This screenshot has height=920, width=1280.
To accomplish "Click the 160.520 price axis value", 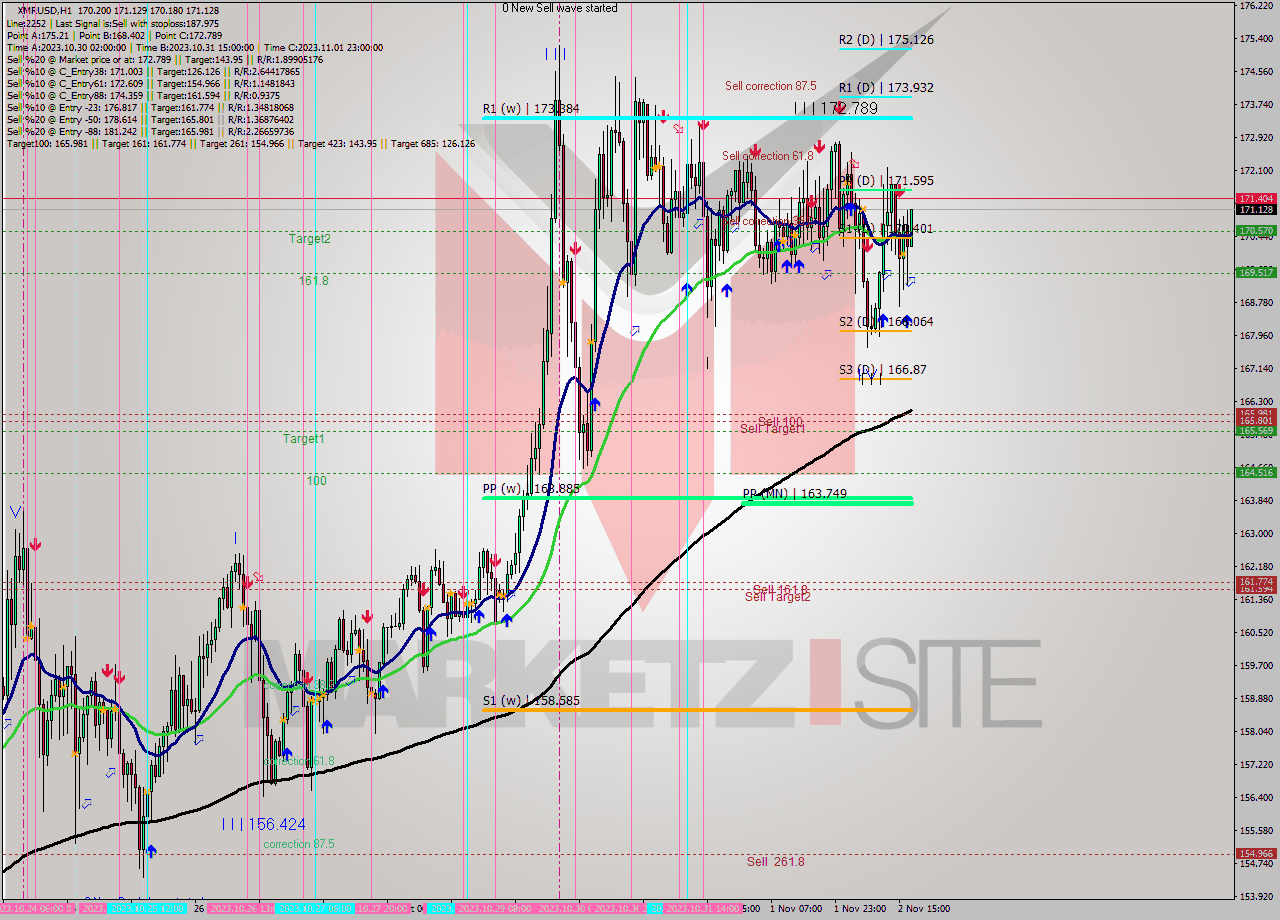I will (1255, 632).
